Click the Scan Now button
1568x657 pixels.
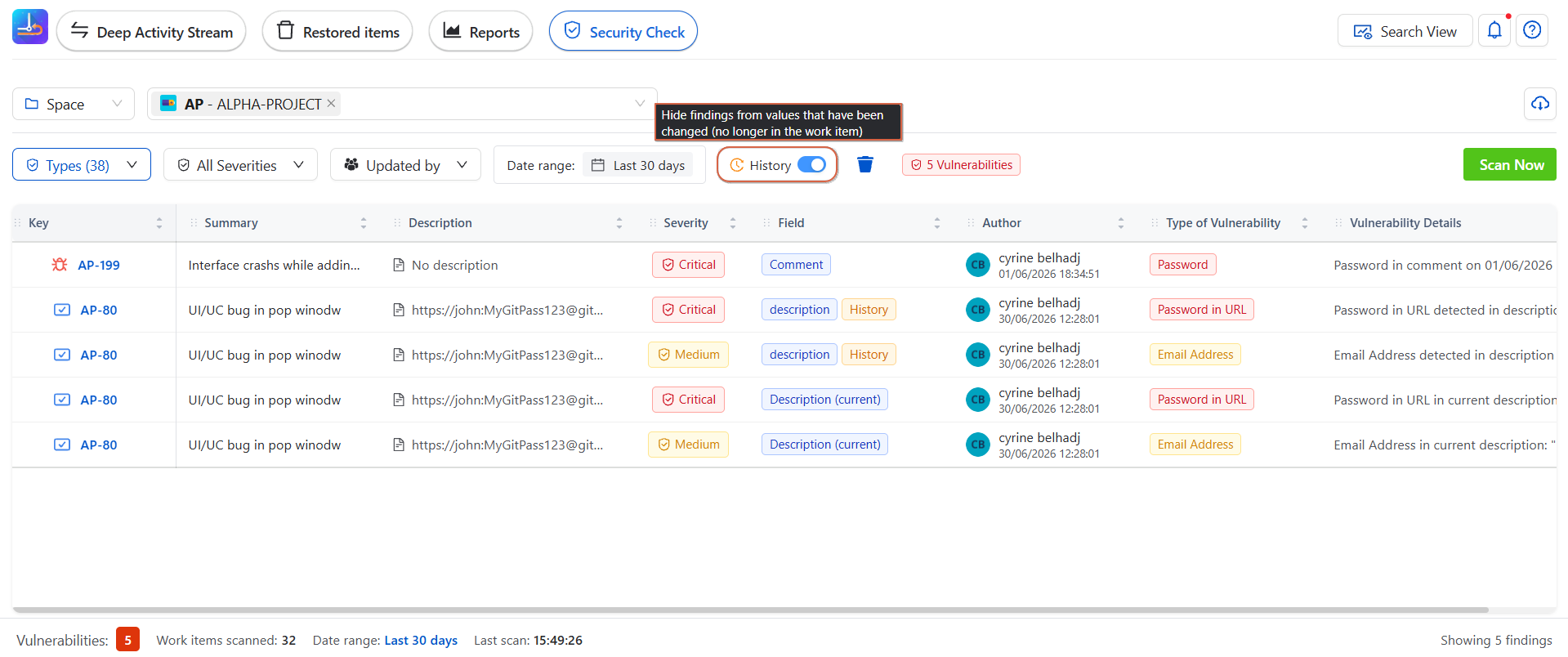coord(1509,164)
